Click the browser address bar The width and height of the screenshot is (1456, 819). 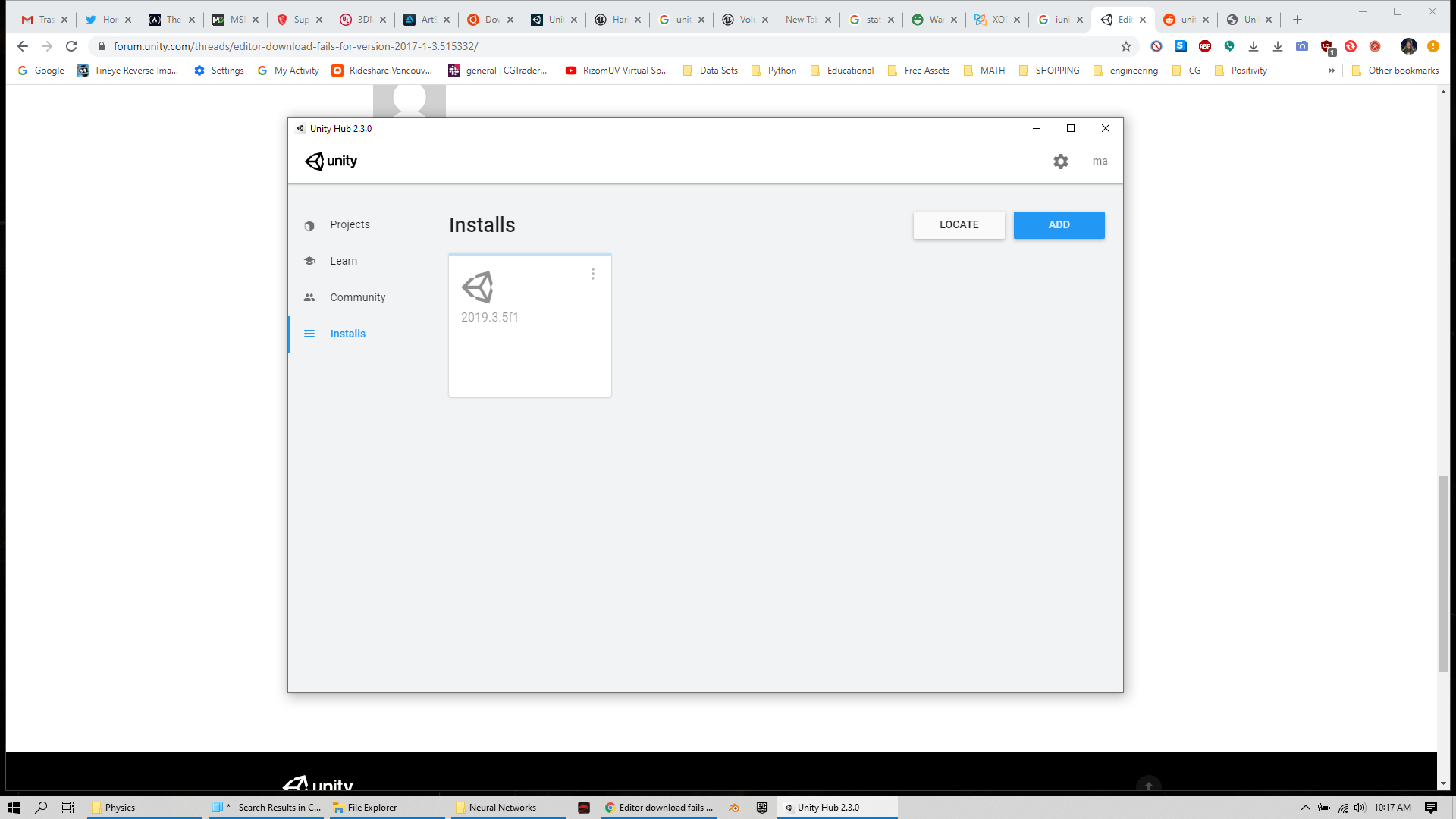(x=607, y=46)
